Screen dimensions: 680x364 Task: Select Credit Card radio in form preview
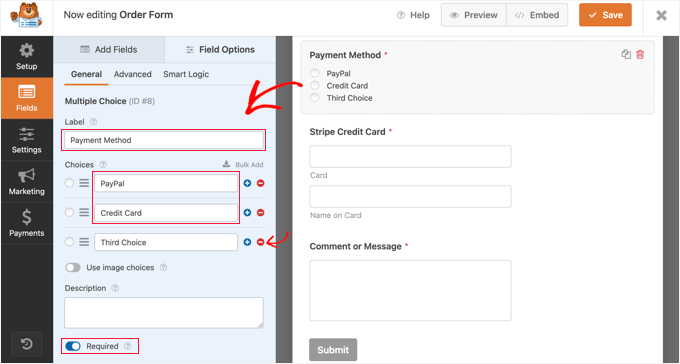click(315, 85)
